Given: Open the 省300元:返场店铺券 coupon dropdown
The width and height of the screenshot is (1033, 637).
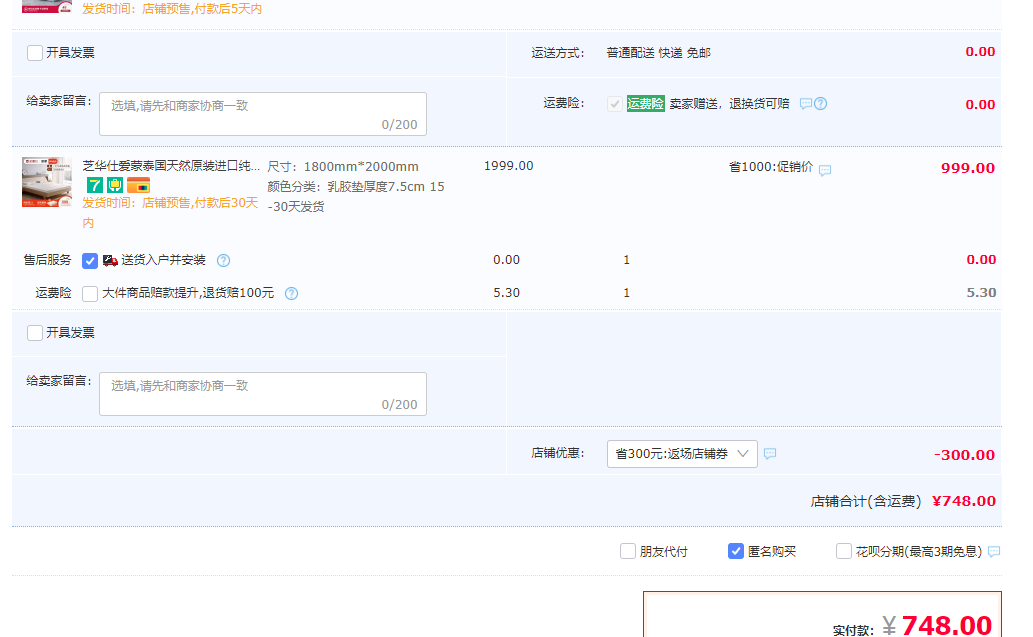Looking at the screenshot, I should pyautogui.click(x=682, y=454).
